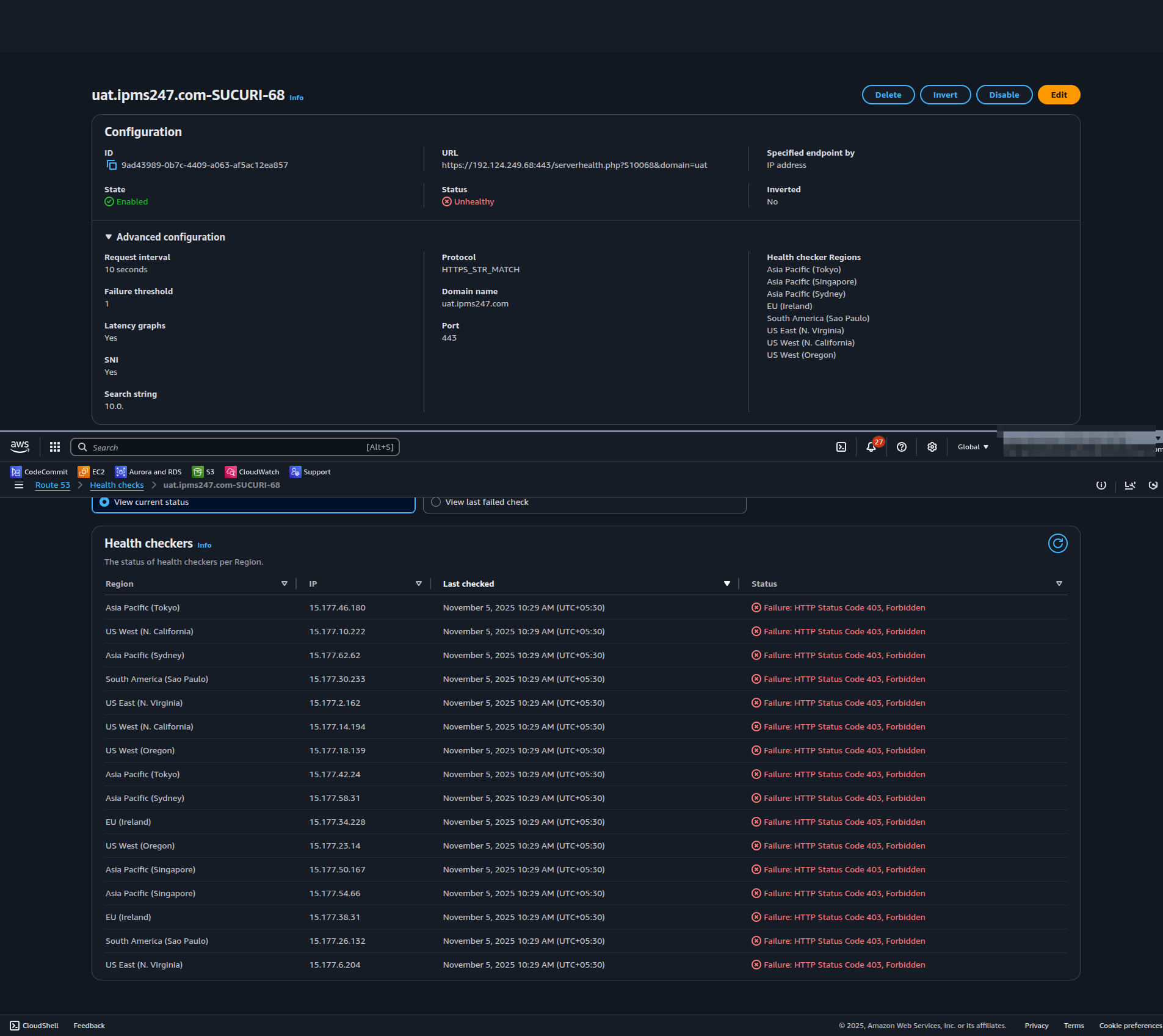Open the info panel icon in breadcrumb bar

point(1101,485)
